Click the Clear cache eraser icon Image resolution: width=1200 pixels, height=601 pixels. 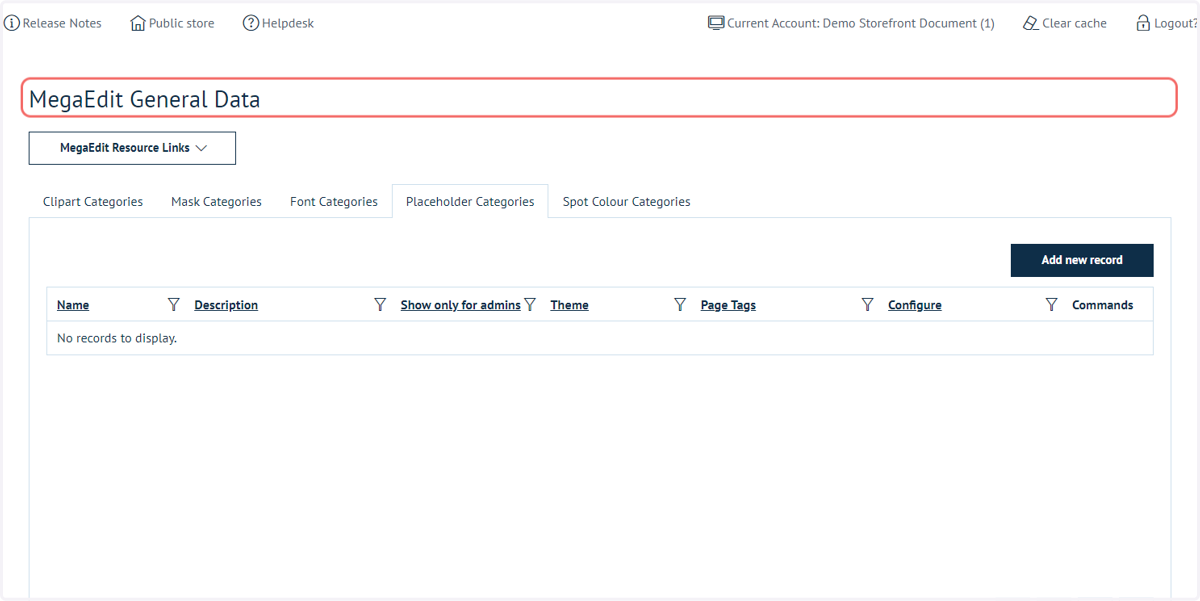pyautogui.click(x=1031, y=23)
